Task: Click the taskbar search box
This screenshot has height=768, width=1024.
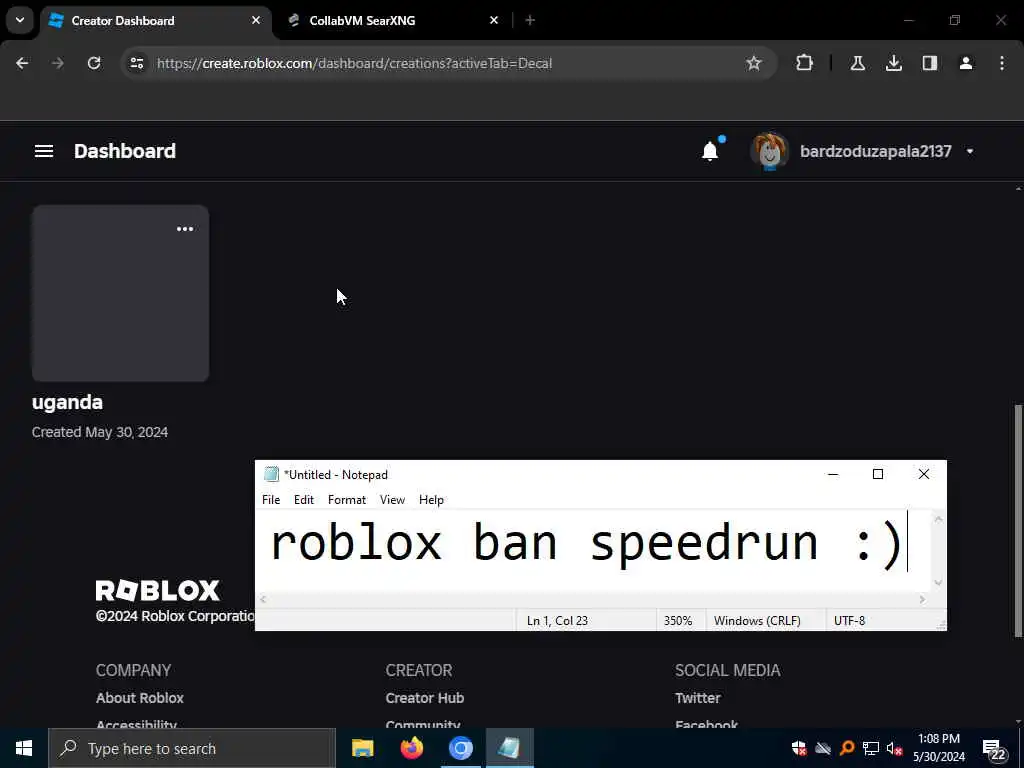Action: (x=192, y=748)
